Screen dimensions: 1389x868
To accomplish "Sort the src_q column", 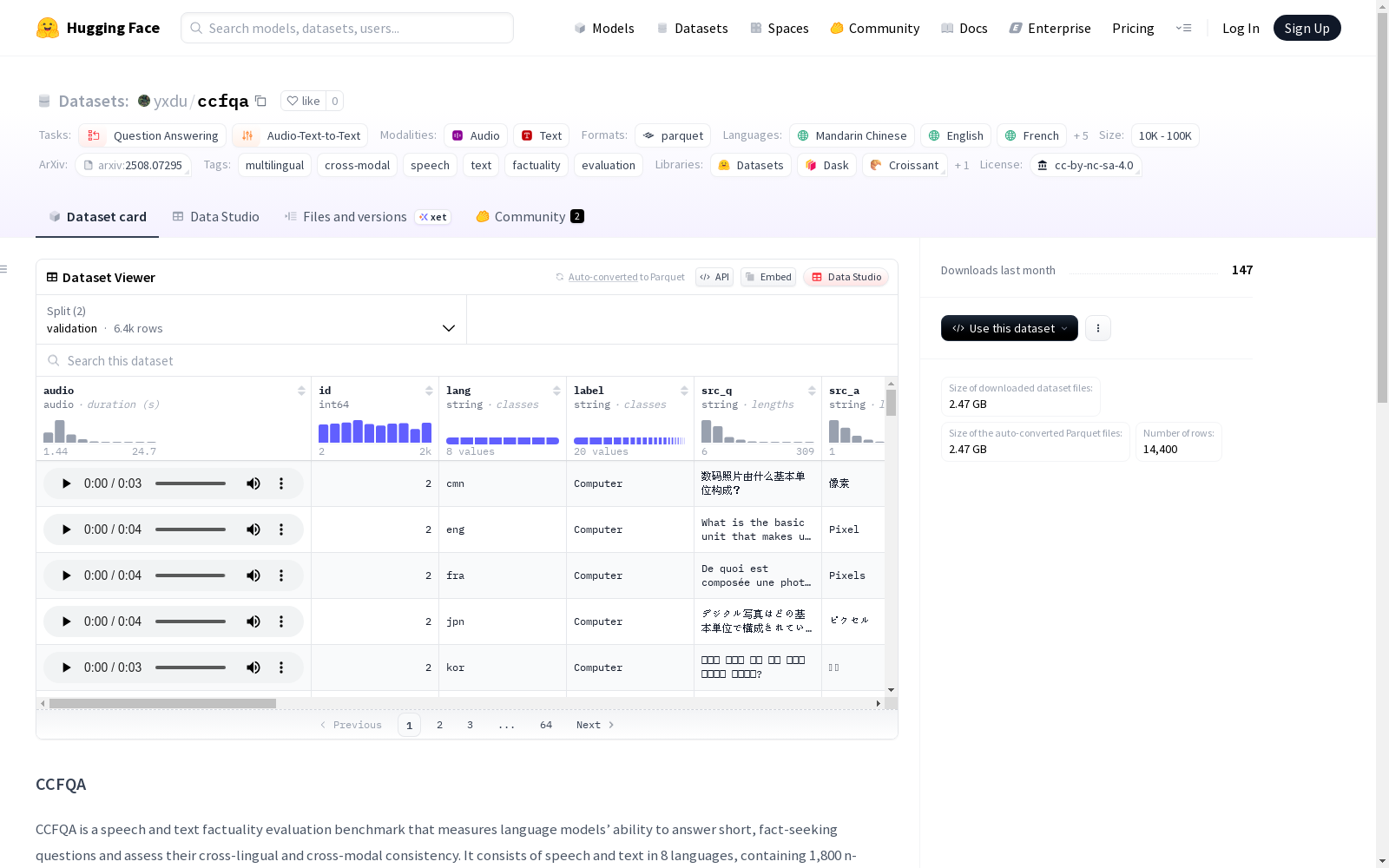I will 812,391.
